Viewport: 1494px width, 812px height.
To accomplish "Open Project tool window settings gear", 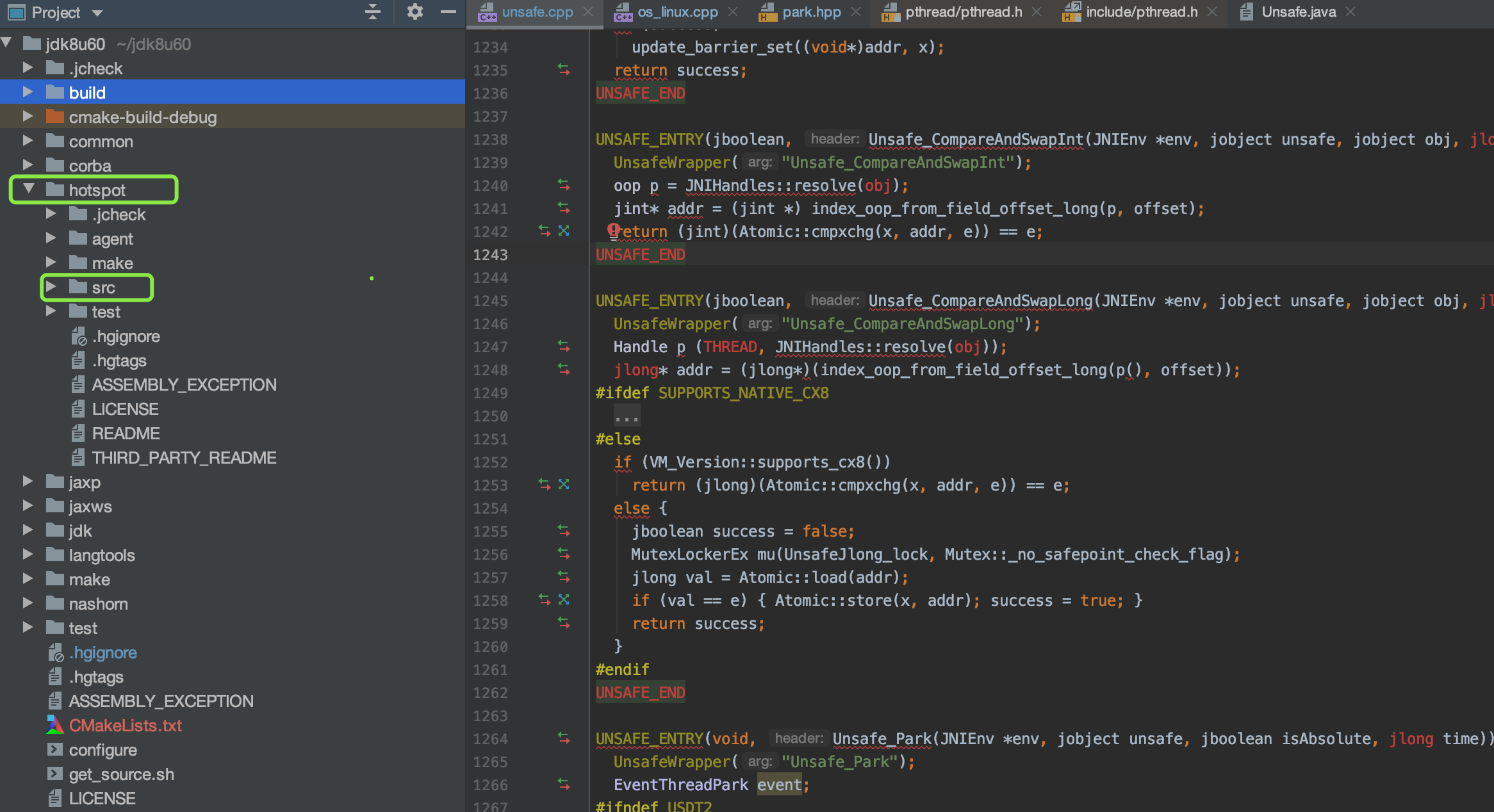I will [415, 12].
